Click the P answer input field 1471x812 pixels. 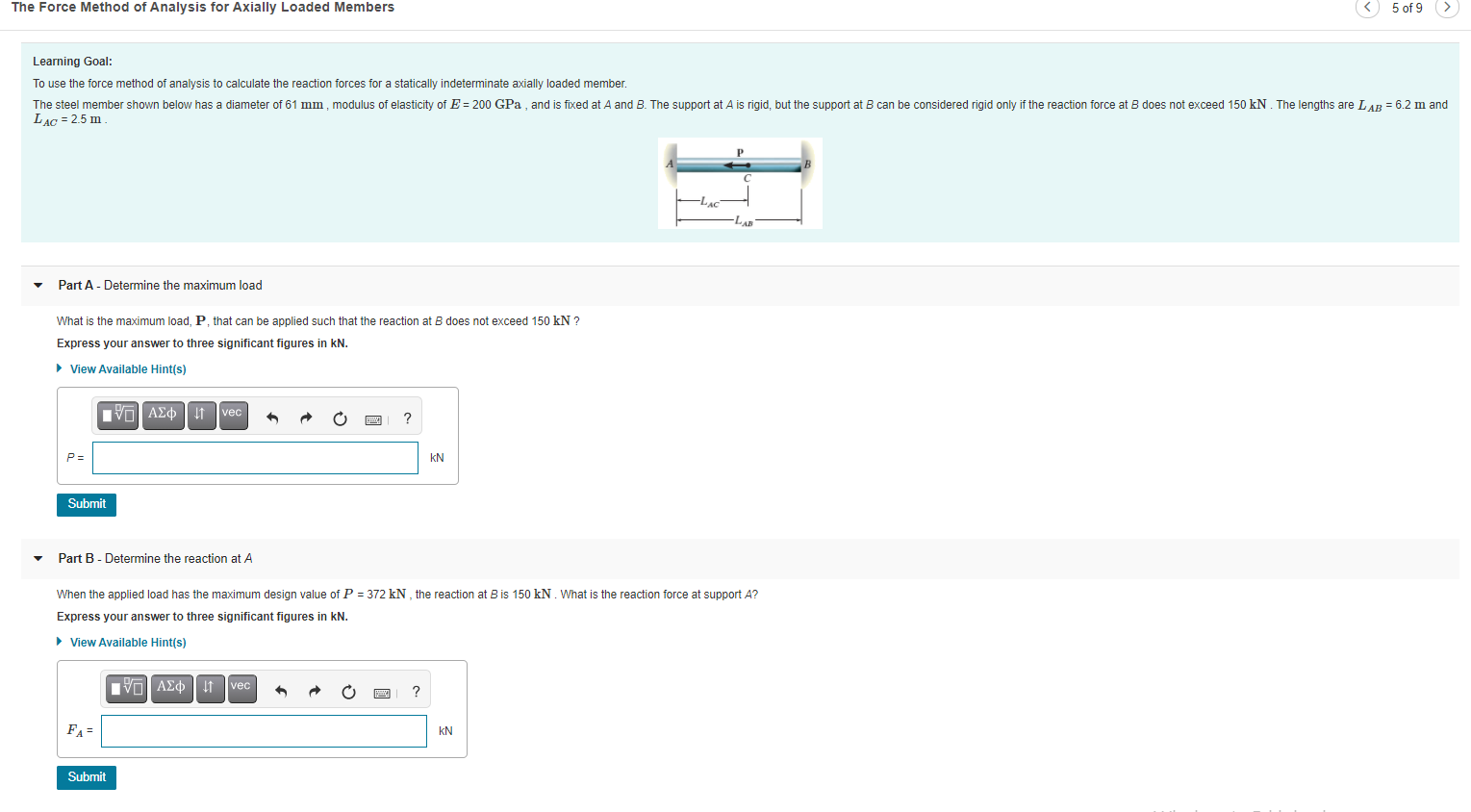(x=255, y=458)
